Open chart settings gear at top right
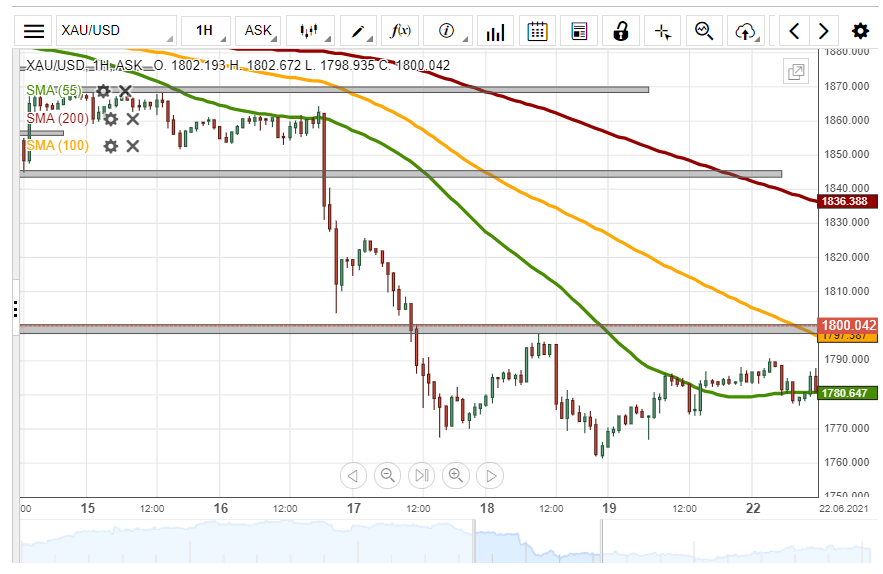The width and height of the screenshot is (883, 574). point(859,31)
